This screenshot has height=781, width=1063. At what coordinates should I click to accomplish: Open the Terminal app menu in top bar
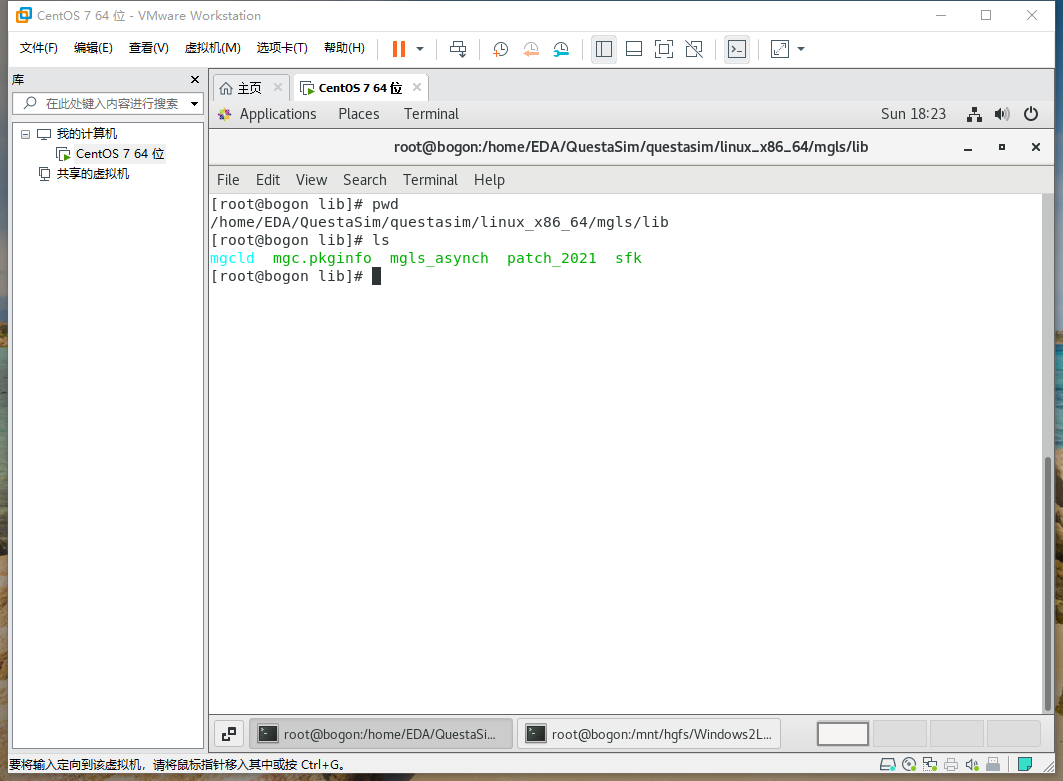coord(431,114)
